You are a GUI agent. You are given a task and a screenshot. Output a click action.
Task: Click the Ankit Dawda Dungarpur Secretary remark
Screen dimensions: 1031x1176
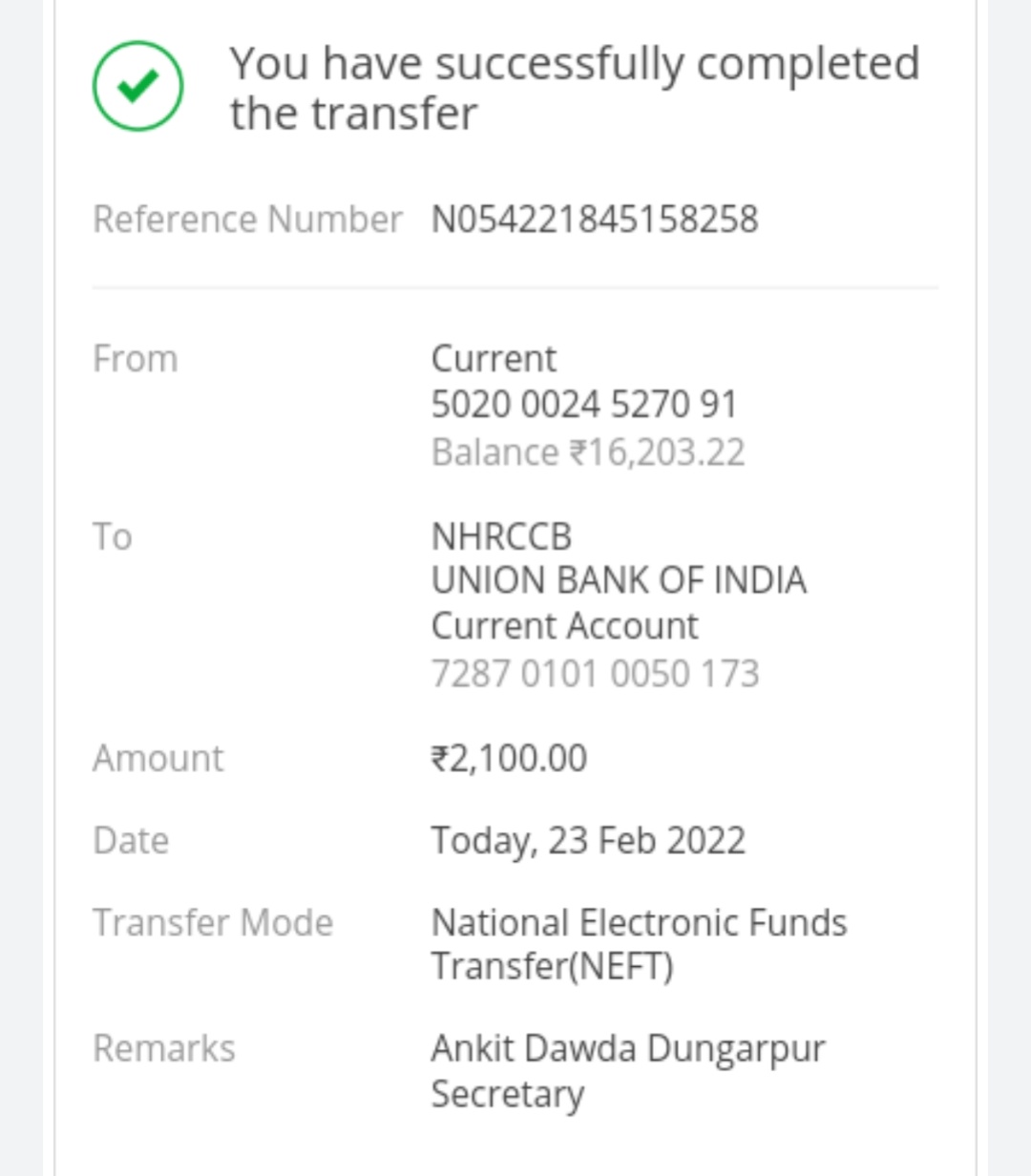click(x=628, y=1071)
